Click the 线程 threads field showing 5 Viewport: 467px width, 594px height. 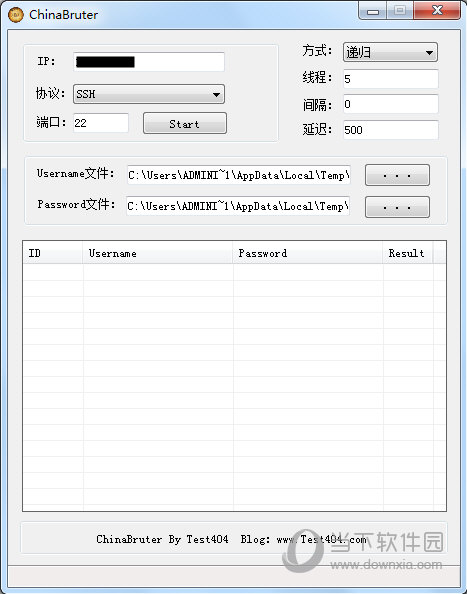click(390, 79)
